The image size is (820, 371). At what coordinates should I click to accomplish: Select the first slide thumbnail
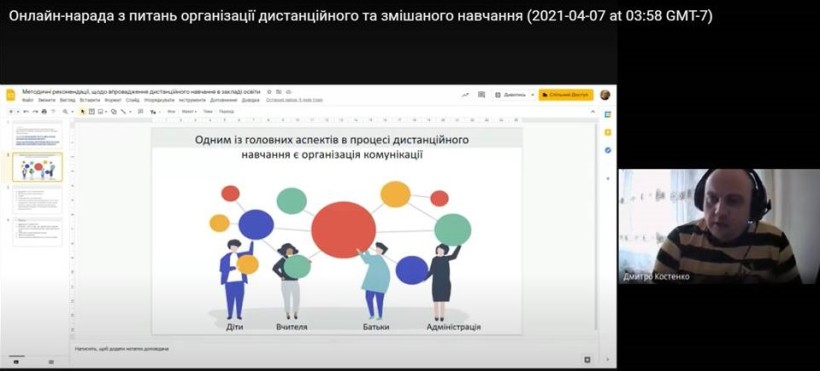(37, 135)
